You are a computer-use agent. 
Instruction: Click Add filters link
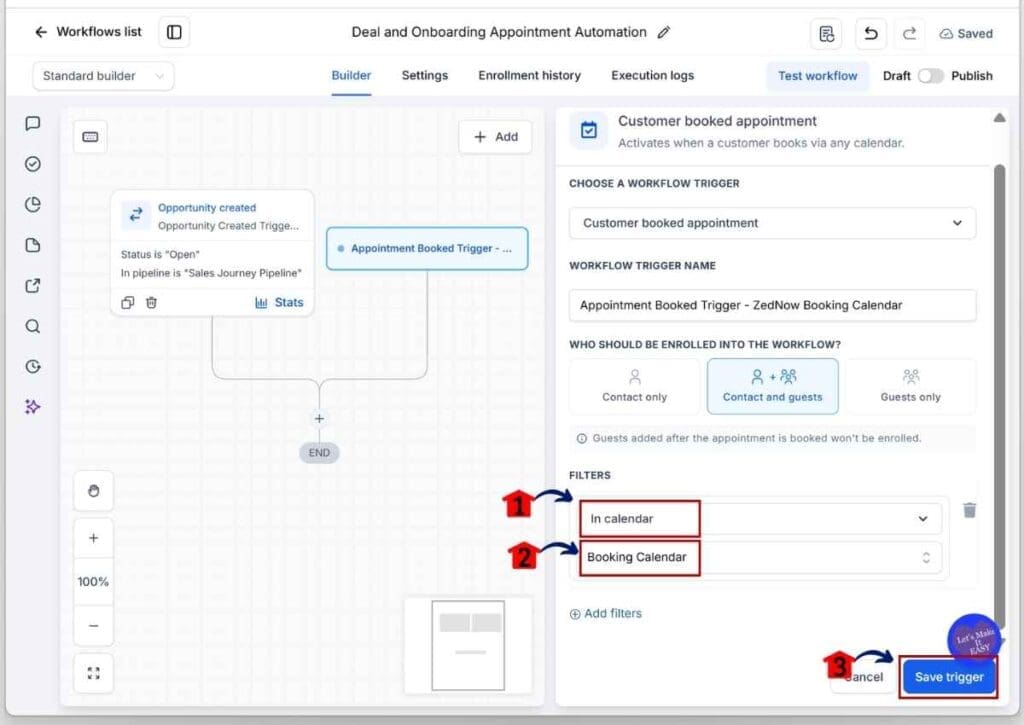606,613
